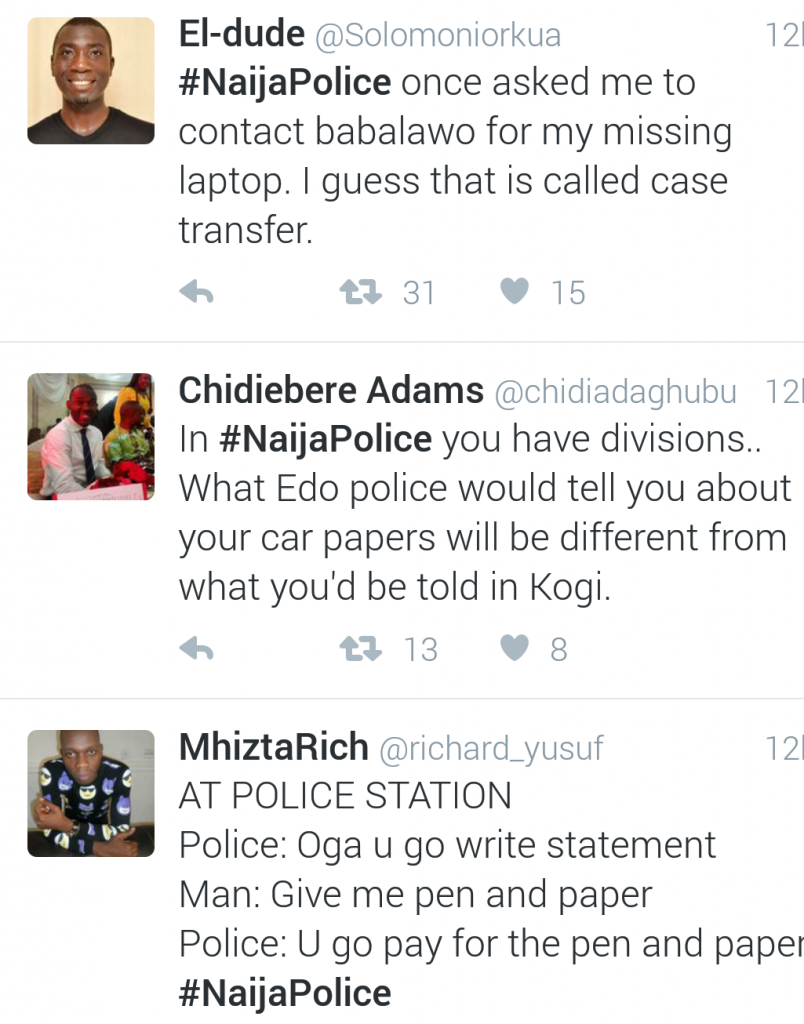Open El-dude's profile picture
Image resolution: width=804 pixels, height=1024 pixels.
pyautogui.click(x=90, y=81)
